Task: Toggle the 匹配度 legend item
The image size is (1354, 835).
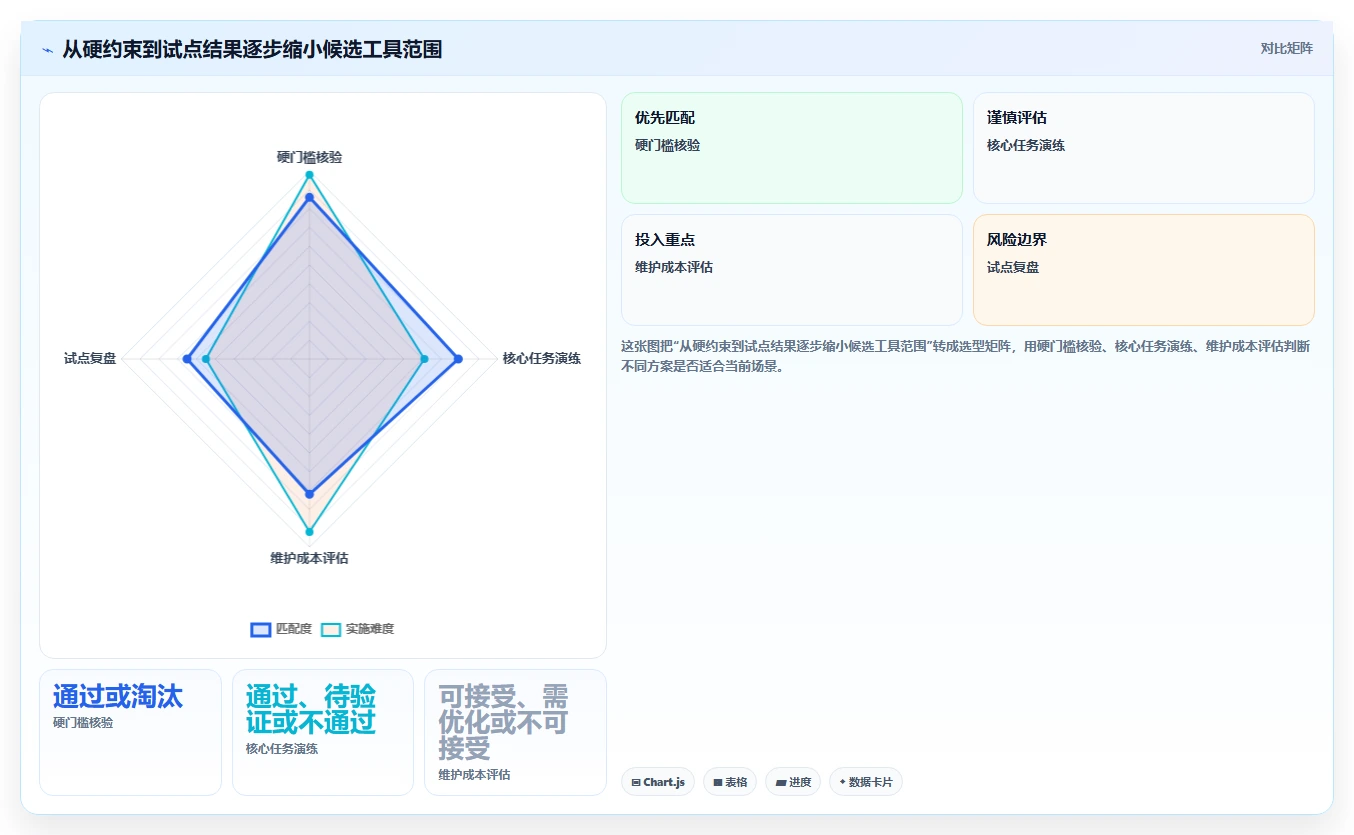Action: coord(281,629)
